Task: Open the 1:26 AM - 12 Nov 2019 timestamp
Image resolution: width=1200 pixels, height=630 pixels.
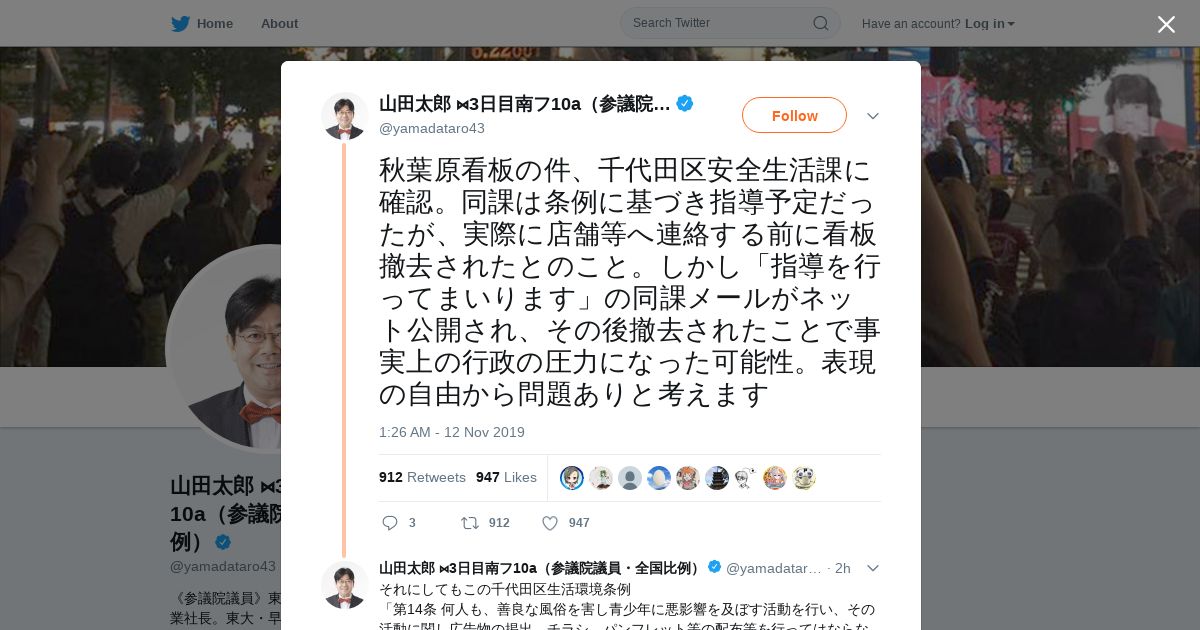Action: coord(452,432)
